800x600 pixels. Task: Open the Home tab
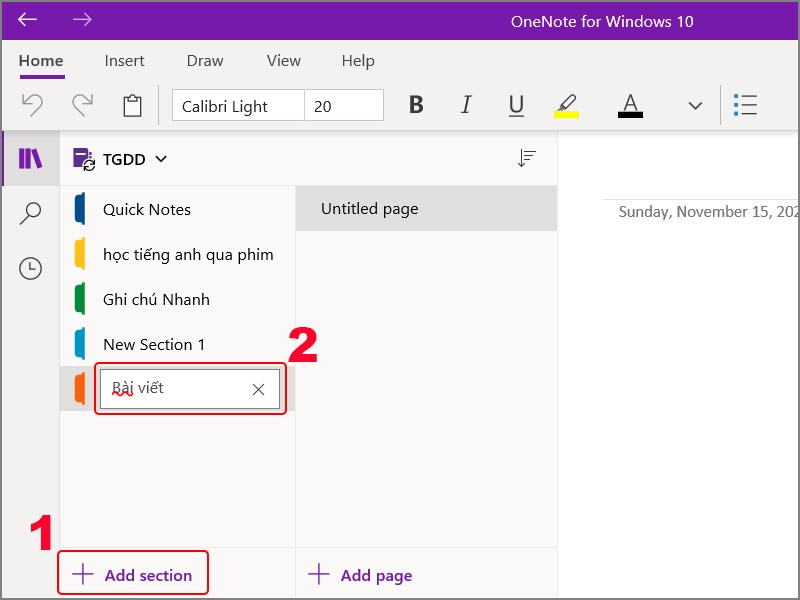point(41,61)
